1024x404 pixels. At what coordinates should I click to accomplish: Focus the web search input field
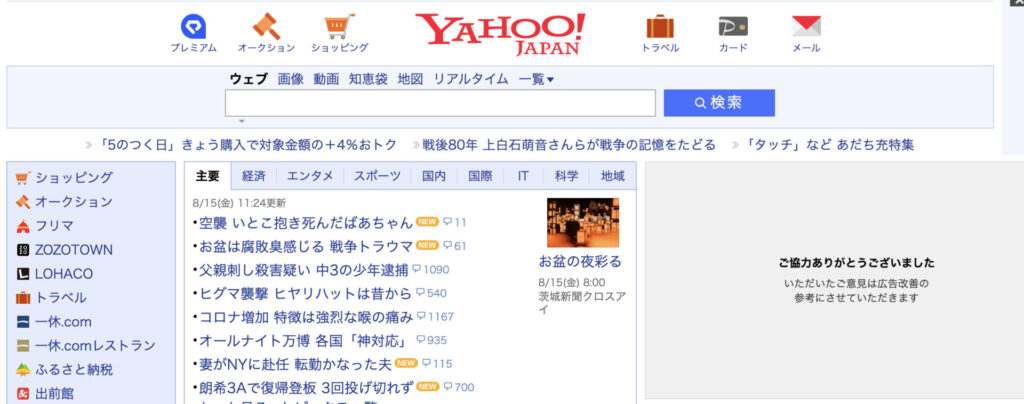tap(440, 103)
